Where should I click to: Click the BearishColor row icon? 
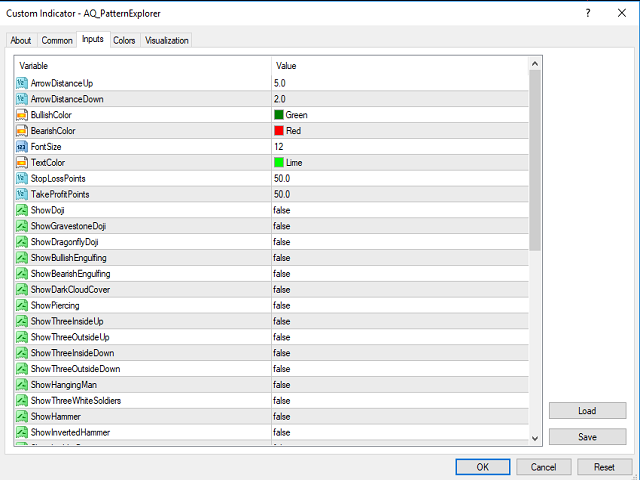22,131
